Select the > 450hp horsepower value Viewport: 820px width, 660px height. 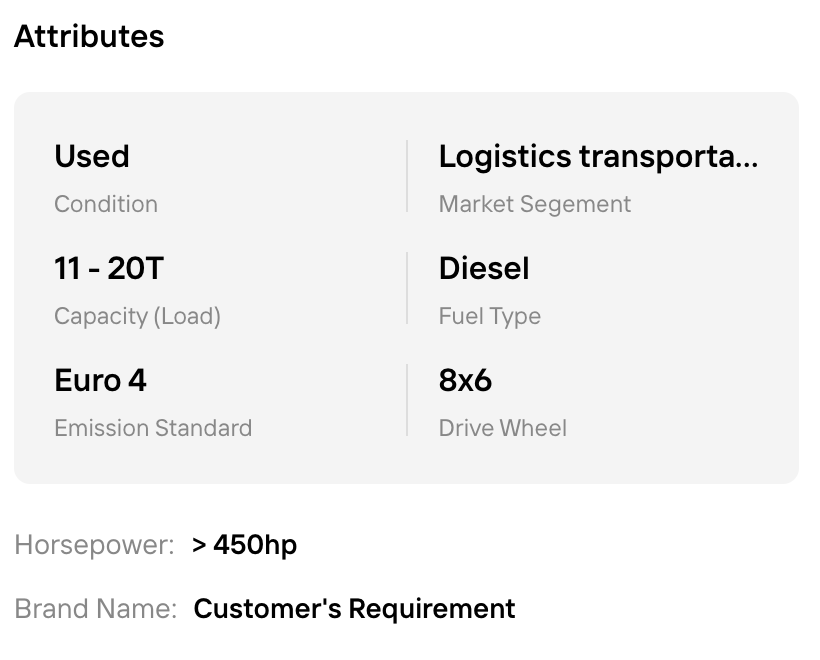244,545
